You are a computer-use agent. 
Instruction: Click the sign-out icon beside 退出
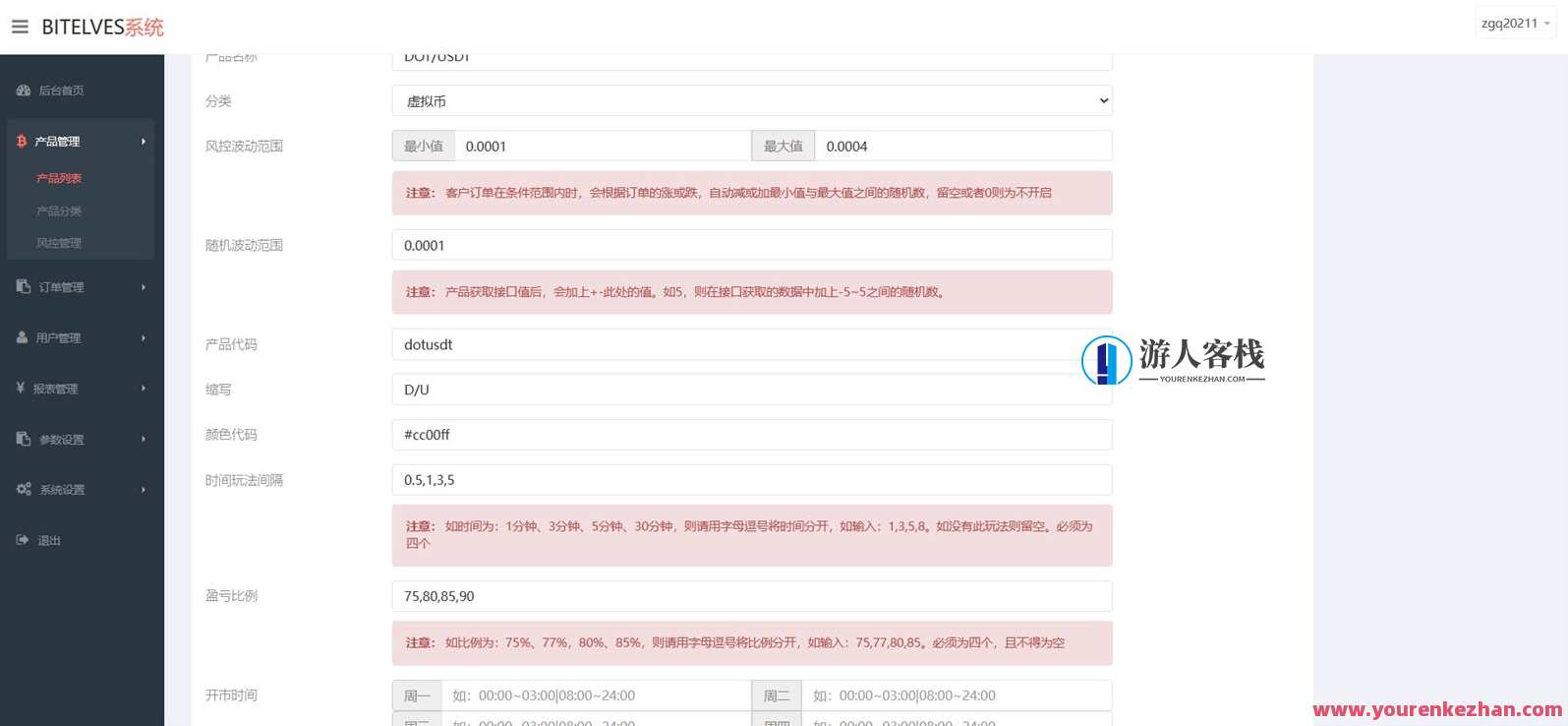[23, 540]
